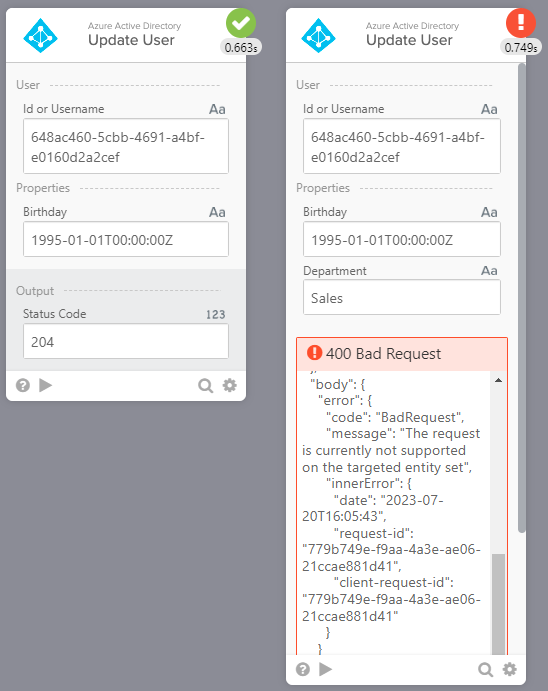This screenshot has height=691, width=548.
Task: Click the green success checkmark badge
Action: pos(241,23)
